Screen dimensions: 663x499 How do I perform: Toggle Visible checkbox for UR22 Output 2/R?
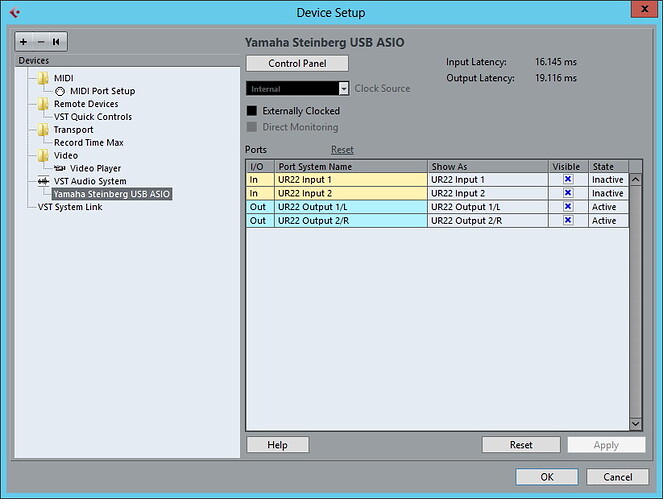(x=568, y=220)
